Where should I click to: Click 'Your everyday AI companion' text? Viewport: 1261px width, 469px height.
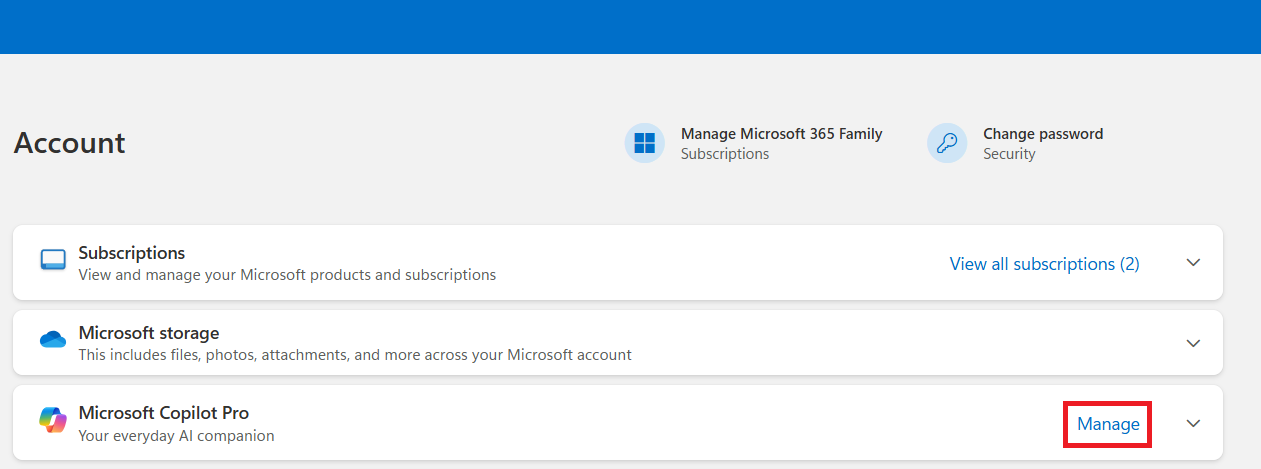[176, 435]
